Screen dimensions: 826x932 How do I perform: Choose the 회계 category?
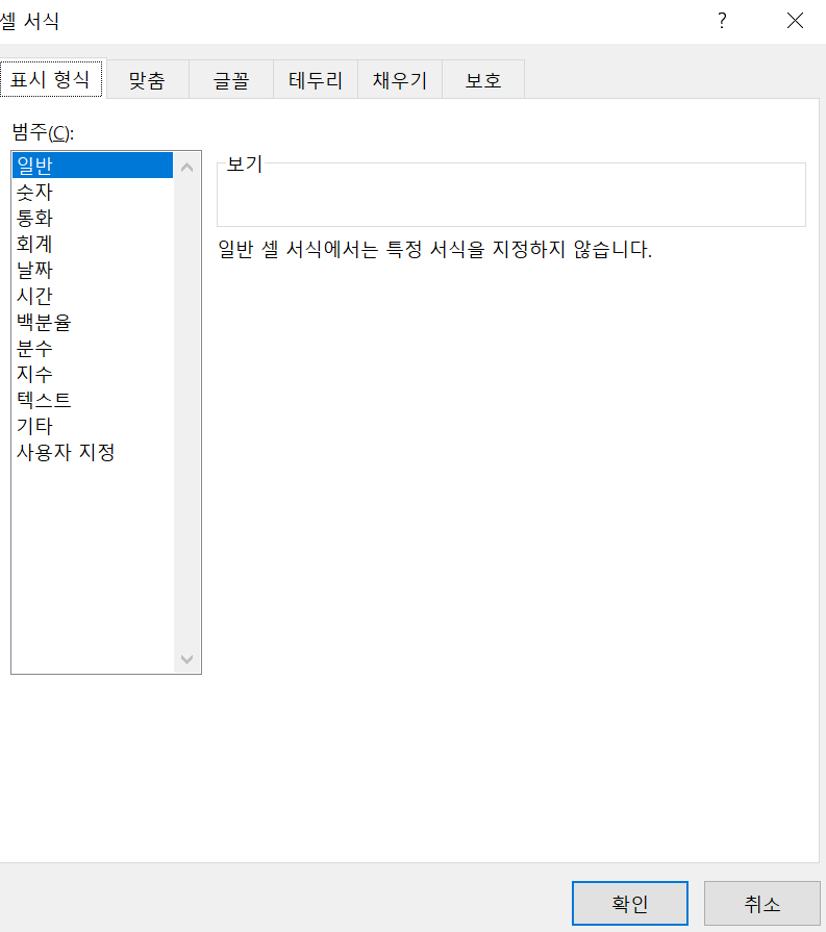coord(93,244)
